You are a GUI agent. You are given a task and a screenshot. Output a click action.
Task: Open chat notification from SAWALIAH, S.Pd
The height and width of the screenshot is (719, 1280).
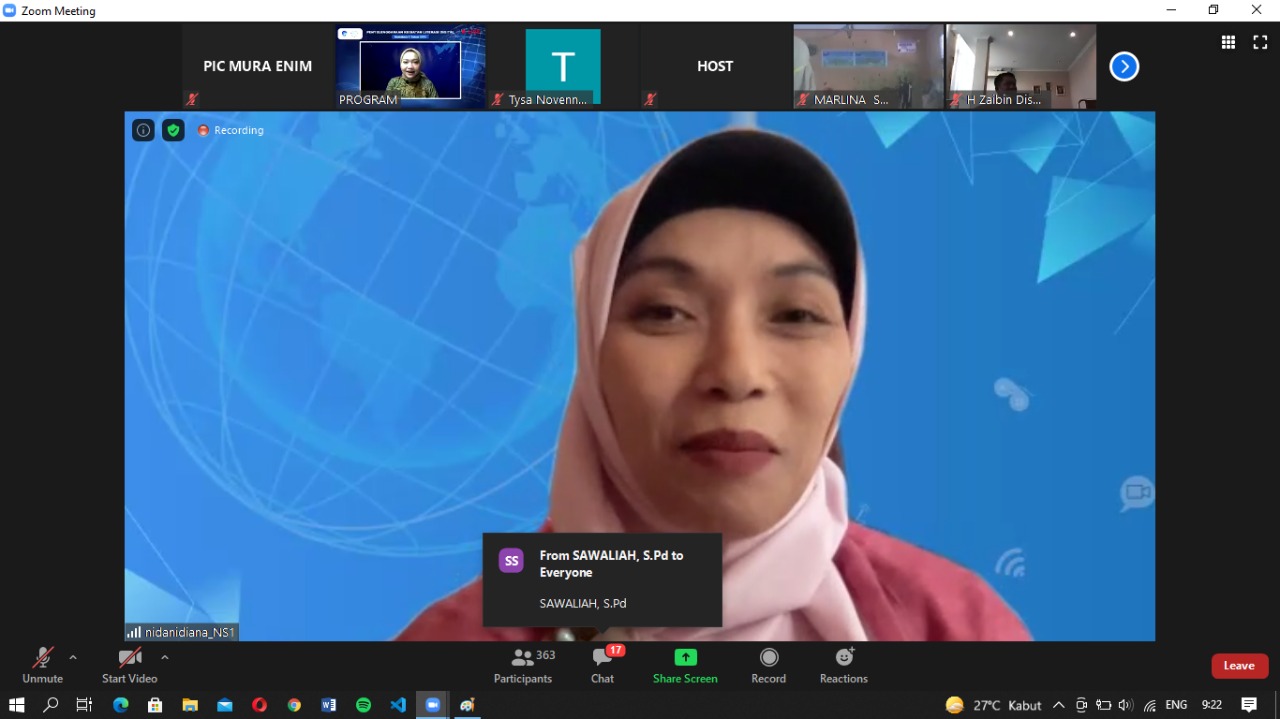pos(602,579)
